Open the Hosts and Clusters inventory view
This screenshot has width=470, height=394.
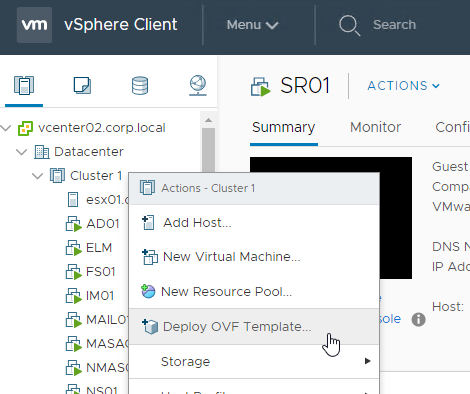coord(24,85)
